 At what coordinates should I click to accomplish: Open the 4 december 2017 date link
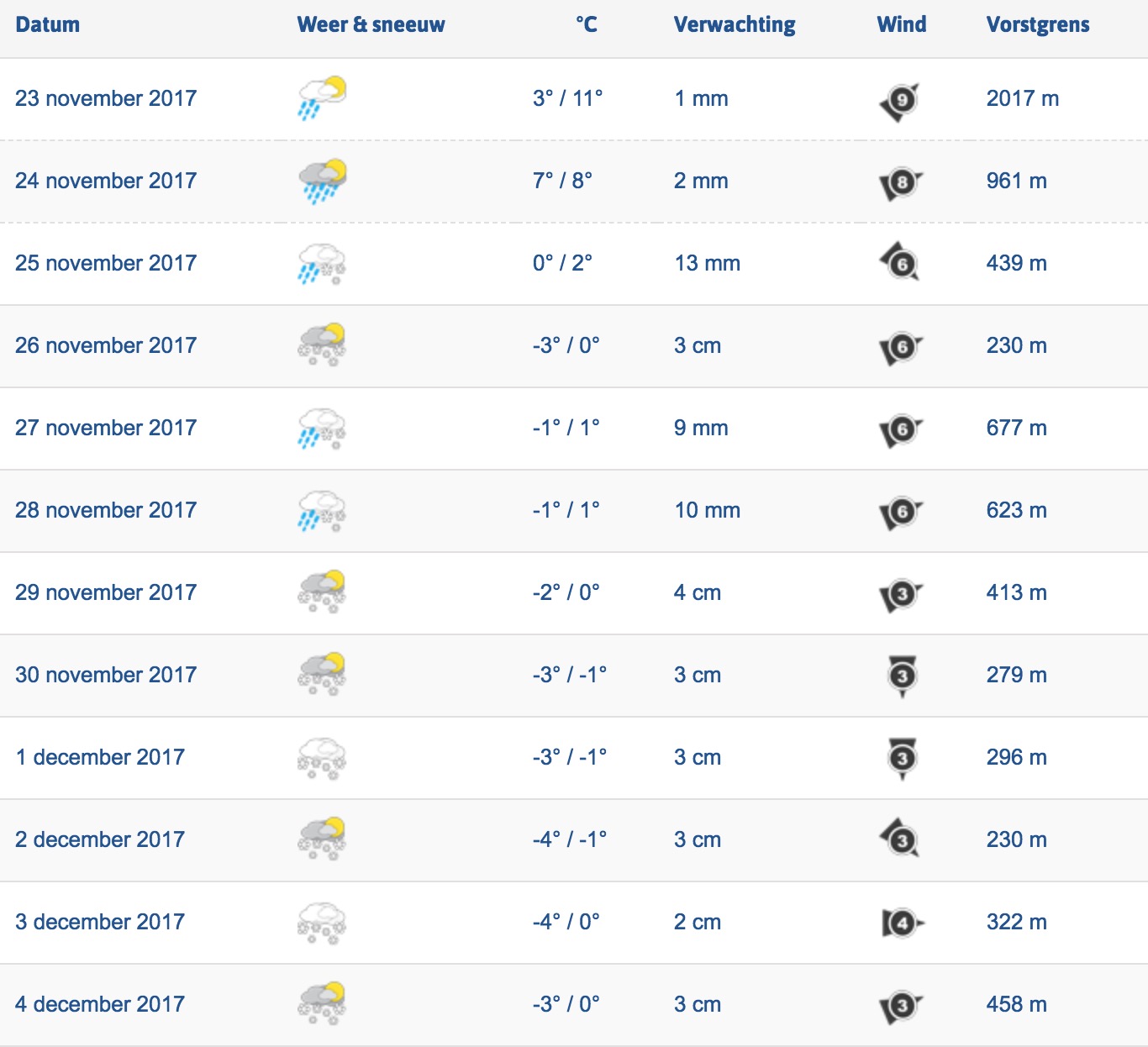(x=100, y=1004)
